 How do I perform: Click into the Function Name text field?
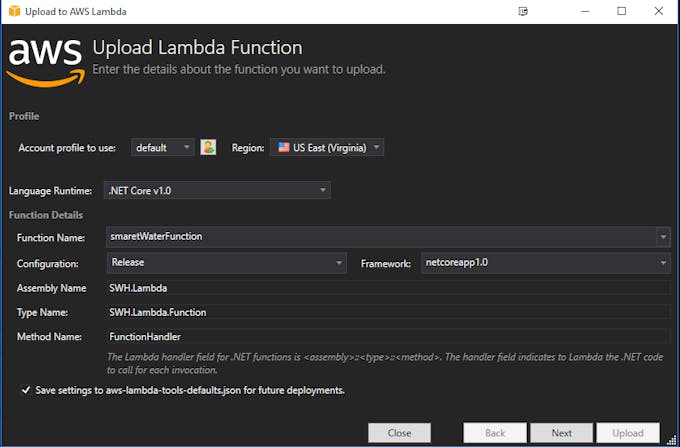[x=381, y=237]
